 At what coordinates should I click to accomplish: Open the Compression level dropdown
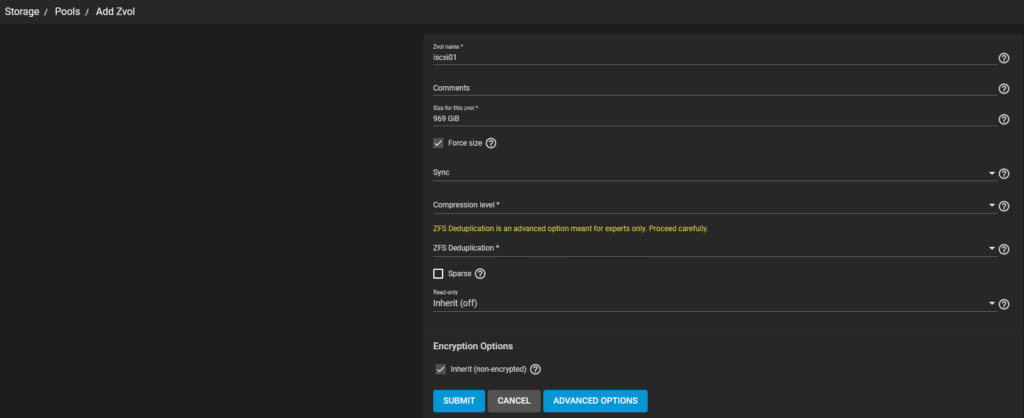tap(710, 206)
